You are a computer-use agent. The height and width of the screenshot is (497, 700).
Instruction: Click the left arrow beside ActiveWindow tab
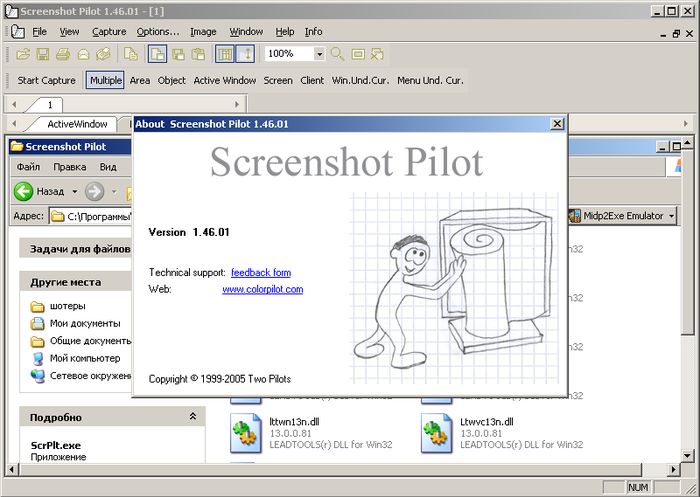point(14,124)
